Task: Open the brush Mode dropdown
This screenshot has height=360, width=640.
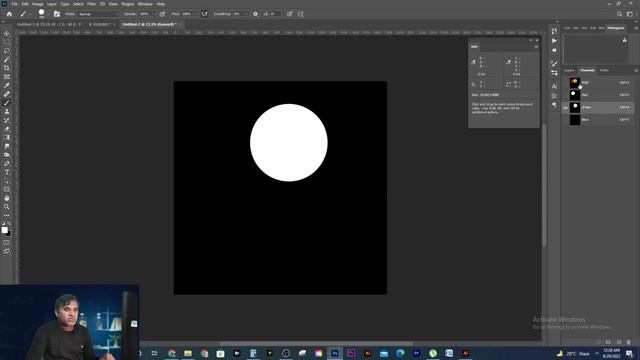Action: [x=98, y=14]
